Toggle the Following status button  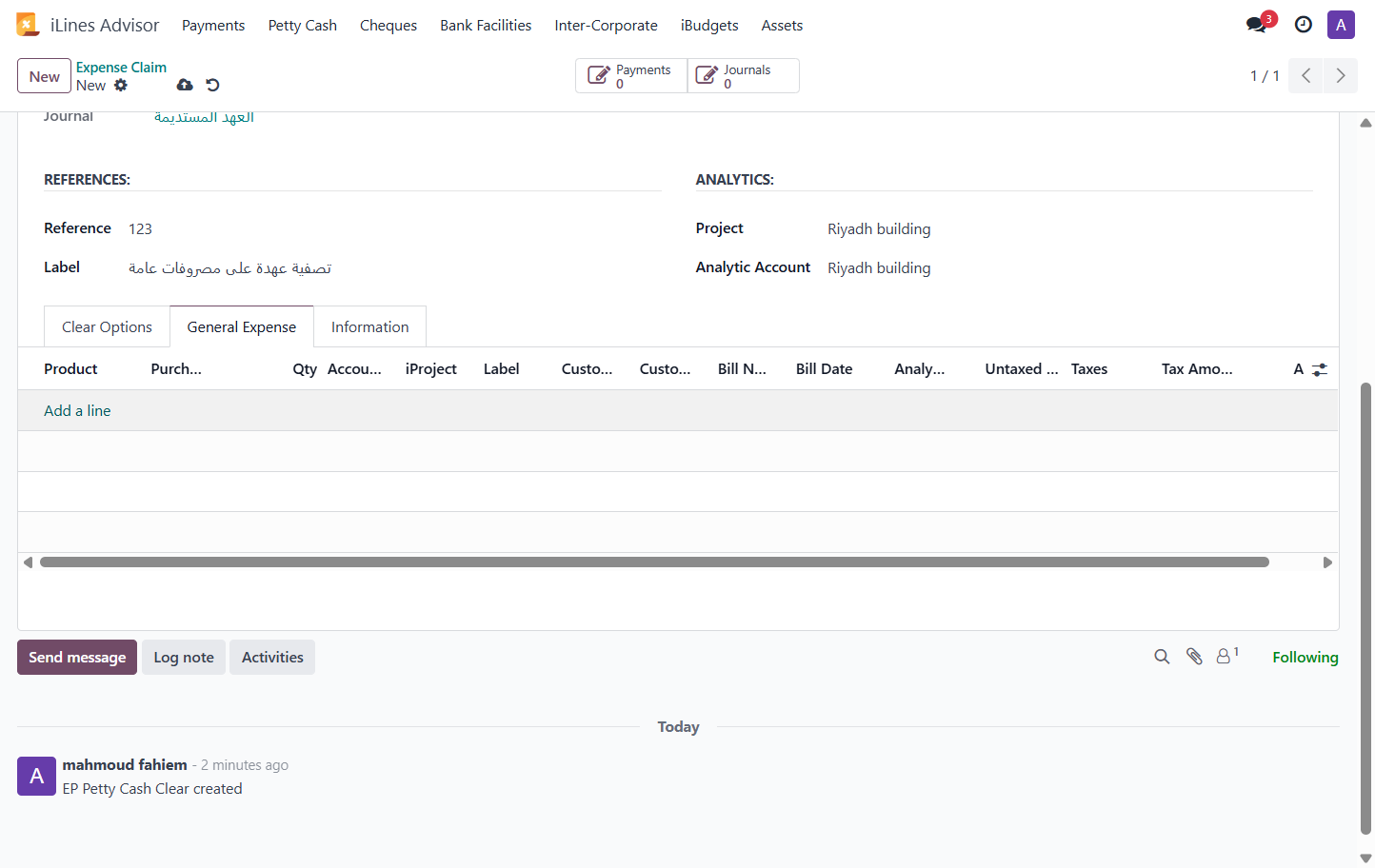[x=1305, y=657]
